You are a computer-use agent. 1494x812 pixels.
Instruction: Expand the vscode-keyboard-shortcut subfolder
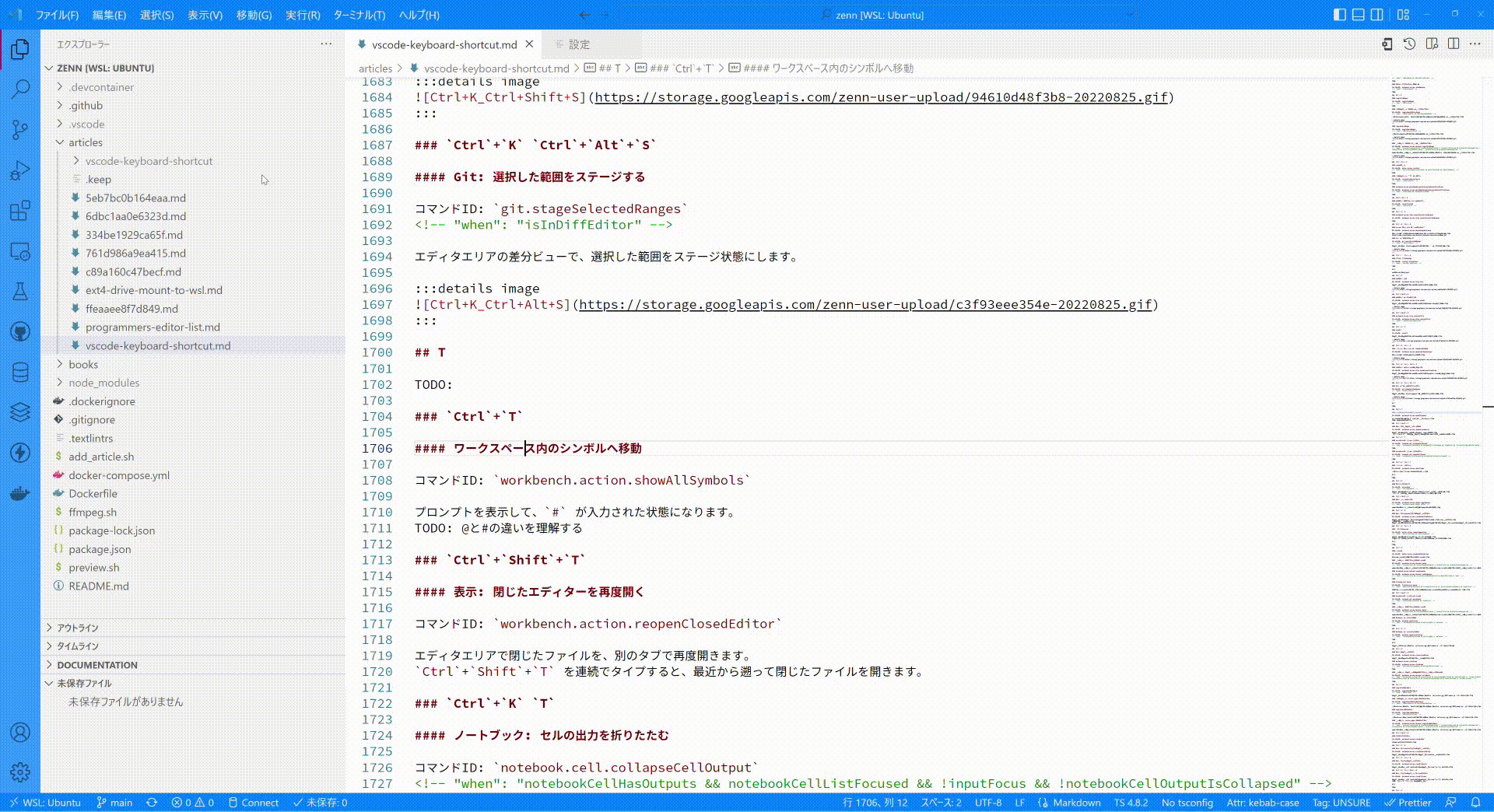[x=193, y=161]
